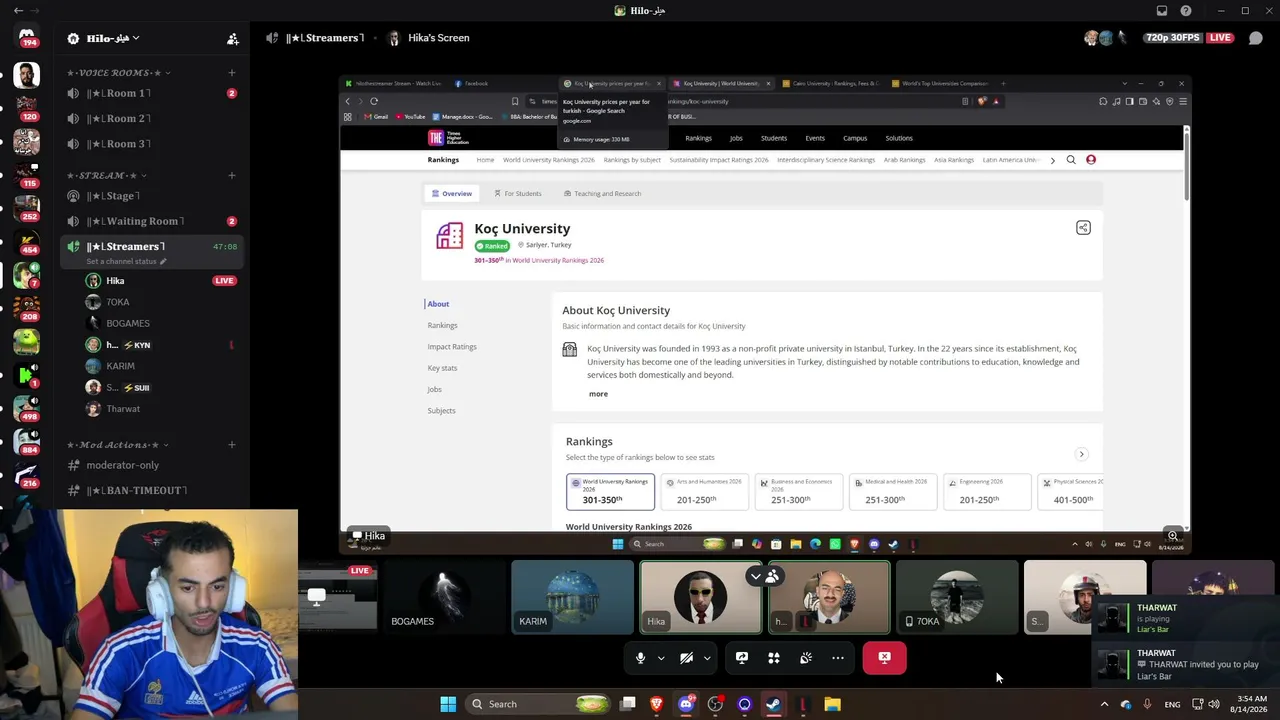Switch to For Students tab in stream

(517, 193)
